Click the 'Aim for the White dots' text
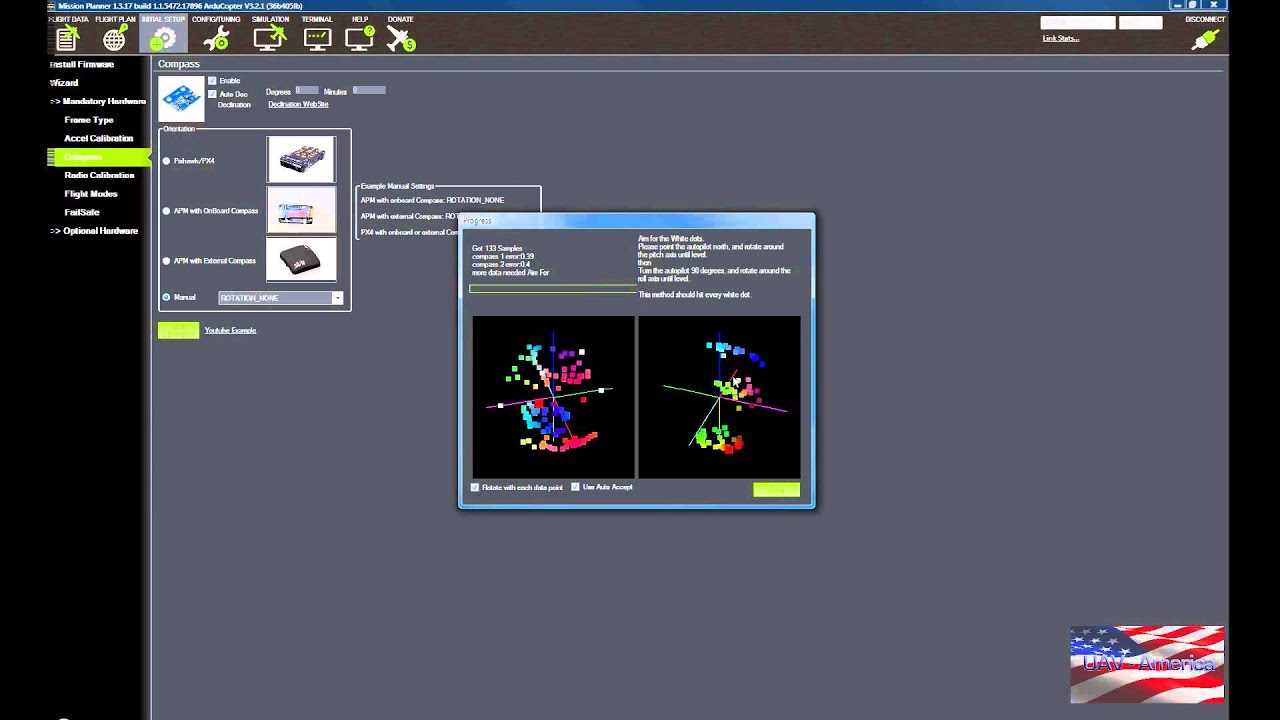Screen dimensions: 1280x720 click(x=673, y=238)
